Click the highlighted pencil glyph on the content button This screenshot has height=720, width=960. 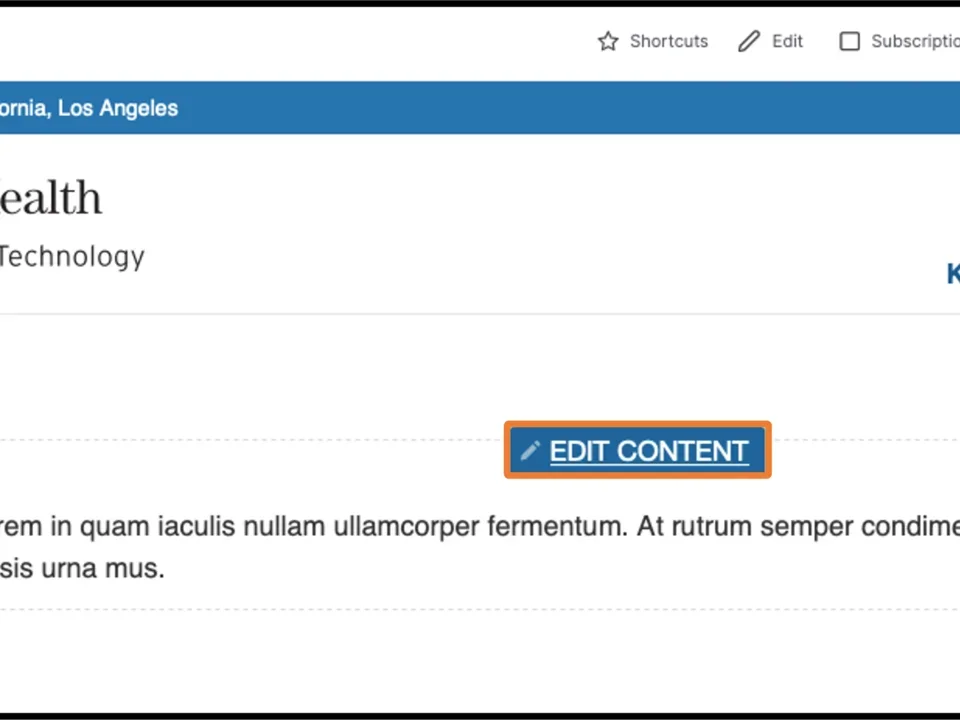pyautogui.click(x=531, y=451)
